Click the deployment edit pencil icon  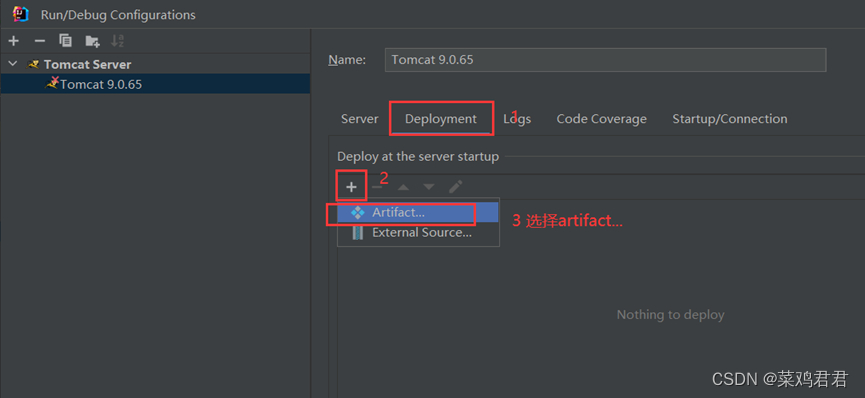[455, 187]
